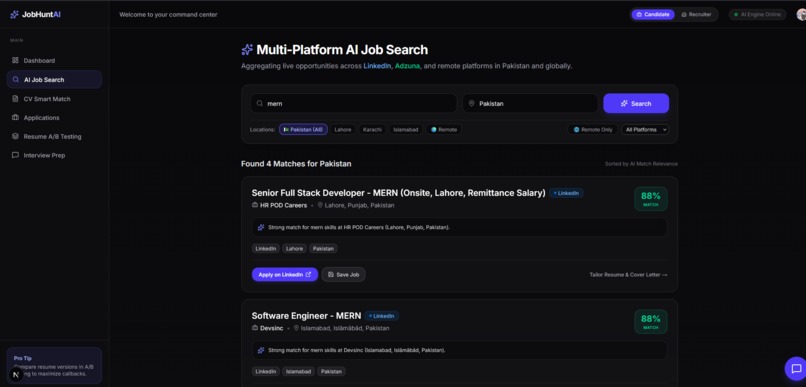Image resolution: width=806 pixels, height=387 pixels.
Task: Select AI Job Search in sidebar
Action: point(54,80)
